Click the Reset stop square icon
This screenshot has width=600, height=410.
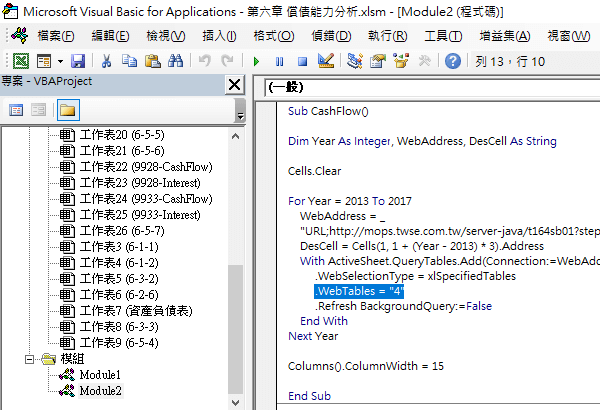point(302,61)
